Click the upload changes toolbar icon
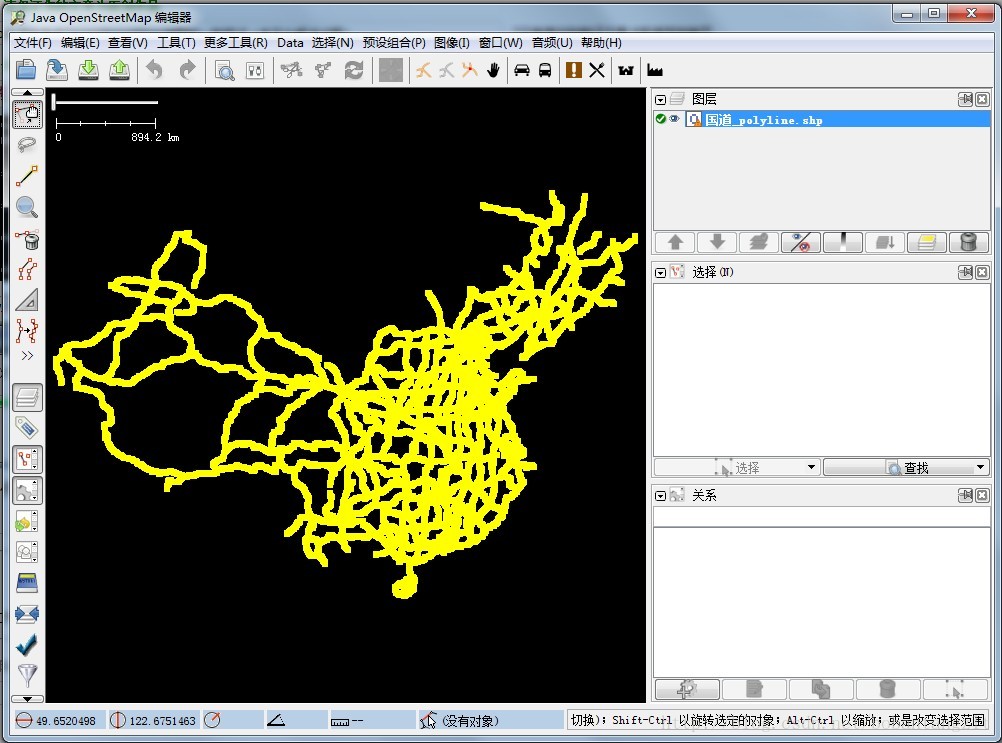Screen dimensions: 1002x743 click(x=120, y=70)
